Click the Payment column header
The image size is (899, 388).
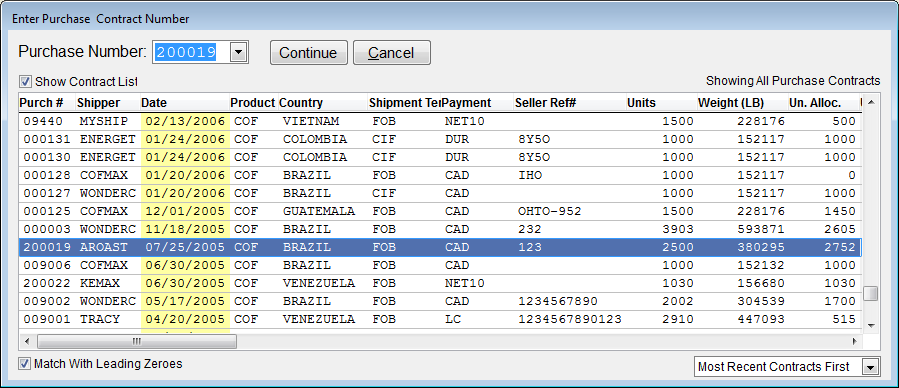coord(477,103)
